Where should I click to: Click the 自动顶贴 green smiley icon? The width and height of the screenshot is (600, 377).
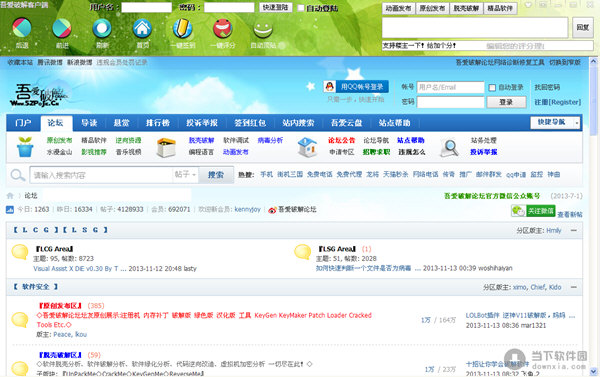(263, 29)
